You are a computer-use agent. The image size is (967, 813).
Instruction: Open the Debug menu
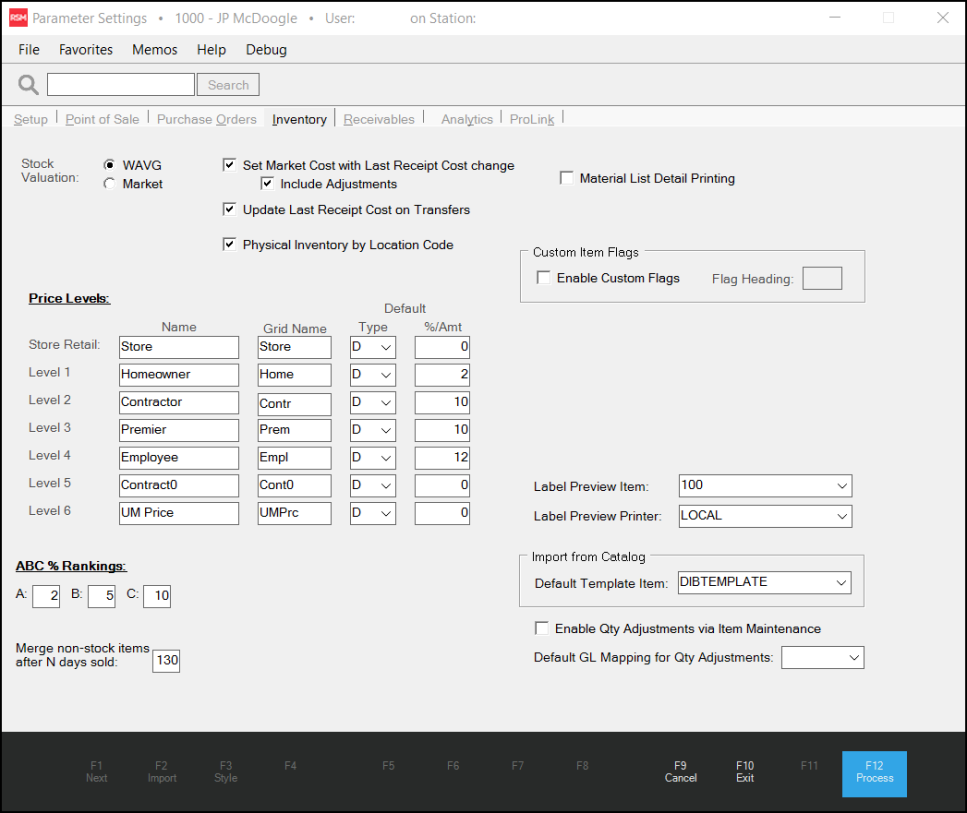pyautogui.click(x=266, y=49)
